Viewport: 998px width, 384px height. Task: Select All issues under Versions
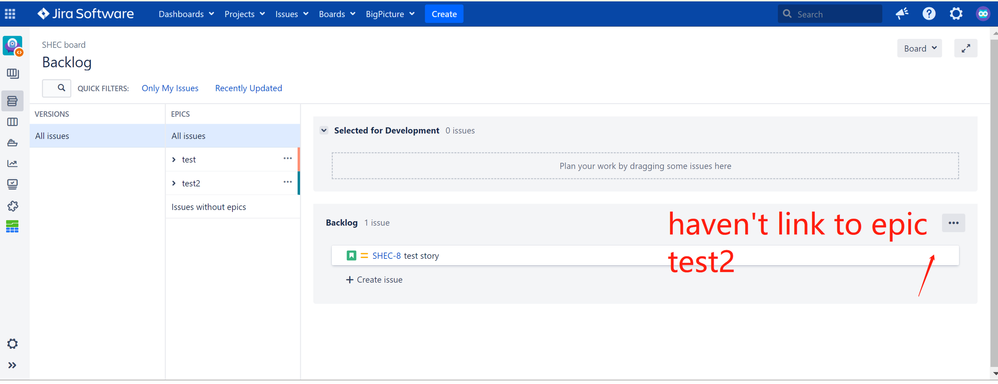click(x=97, y=136)
